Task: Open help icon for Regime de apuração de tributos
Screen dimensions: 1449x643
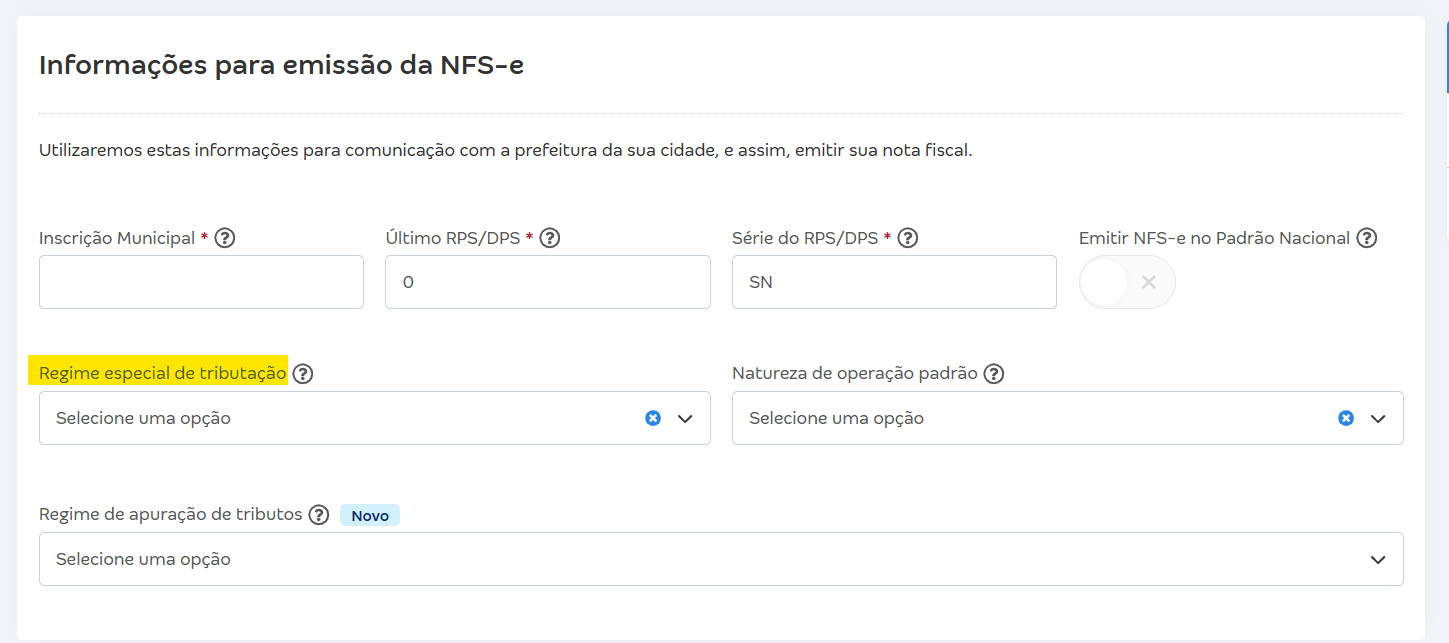Action: (319, 514)
